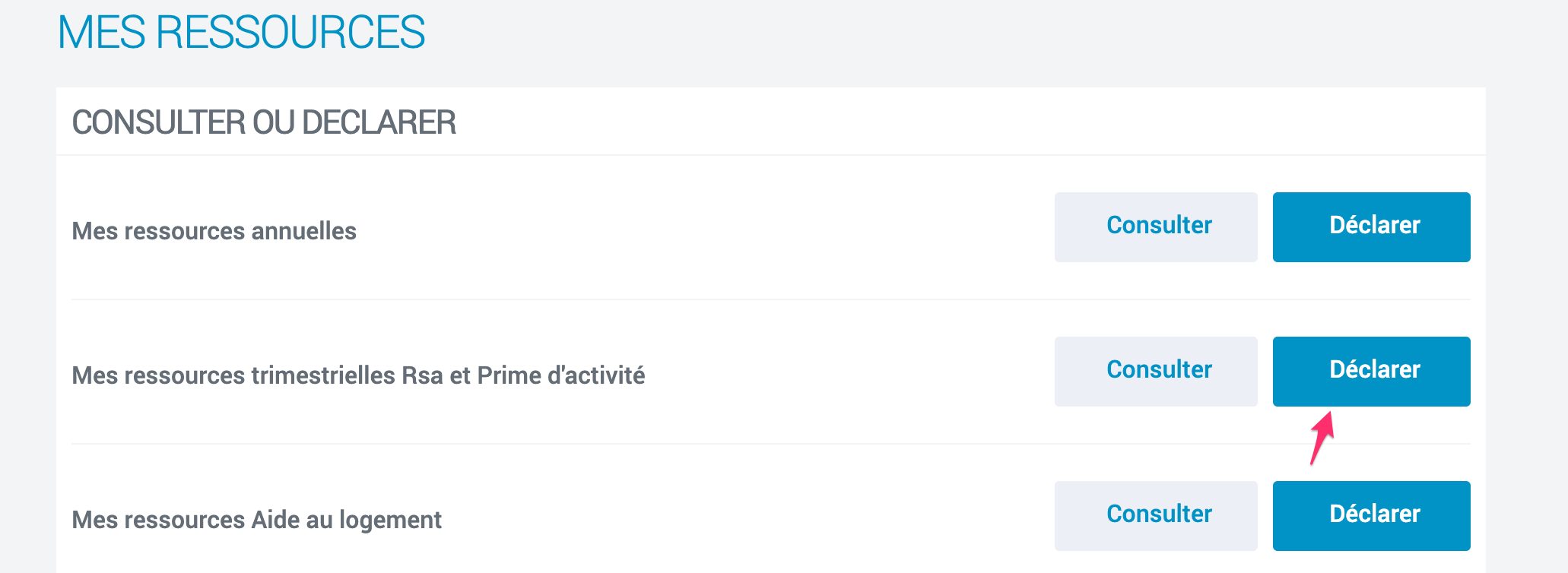
Task: Declare housing aid resources via the bottom Déclarer
Action: click(1371, 515)
